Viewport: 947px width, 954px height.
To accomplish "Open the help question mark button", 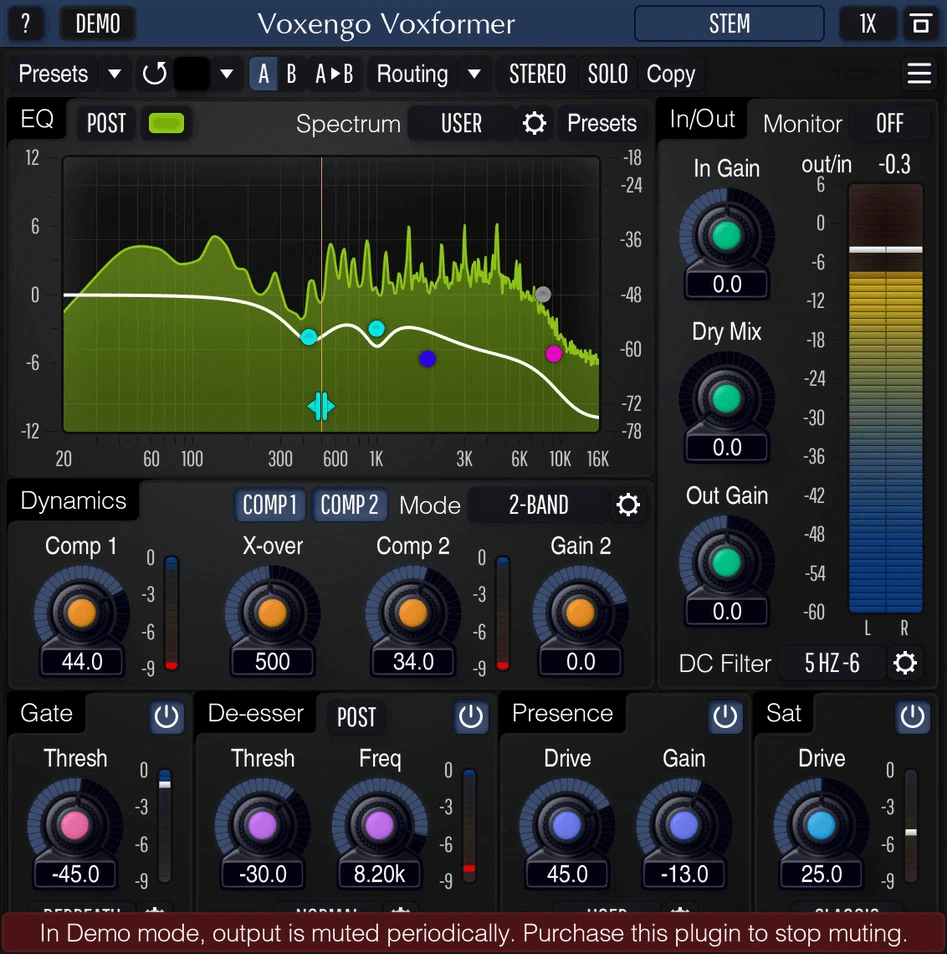I will [26, 24].
